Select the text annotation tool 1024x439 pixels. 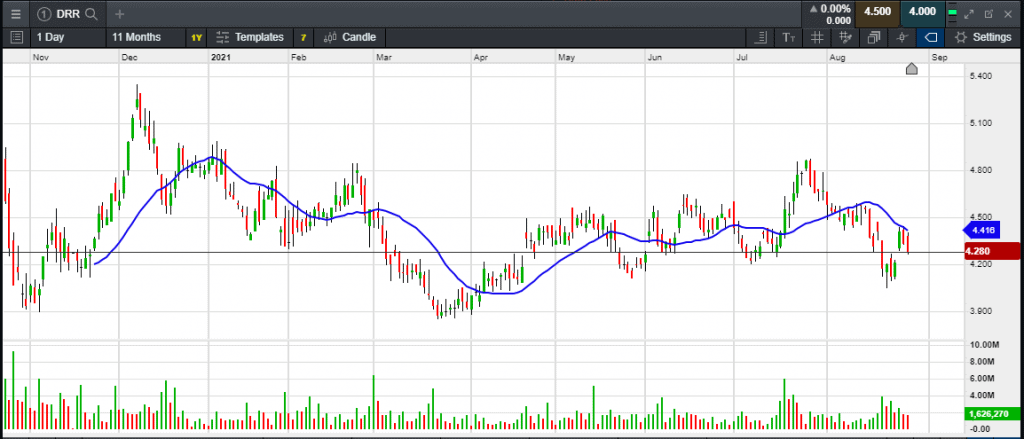(x=789, y=37)
